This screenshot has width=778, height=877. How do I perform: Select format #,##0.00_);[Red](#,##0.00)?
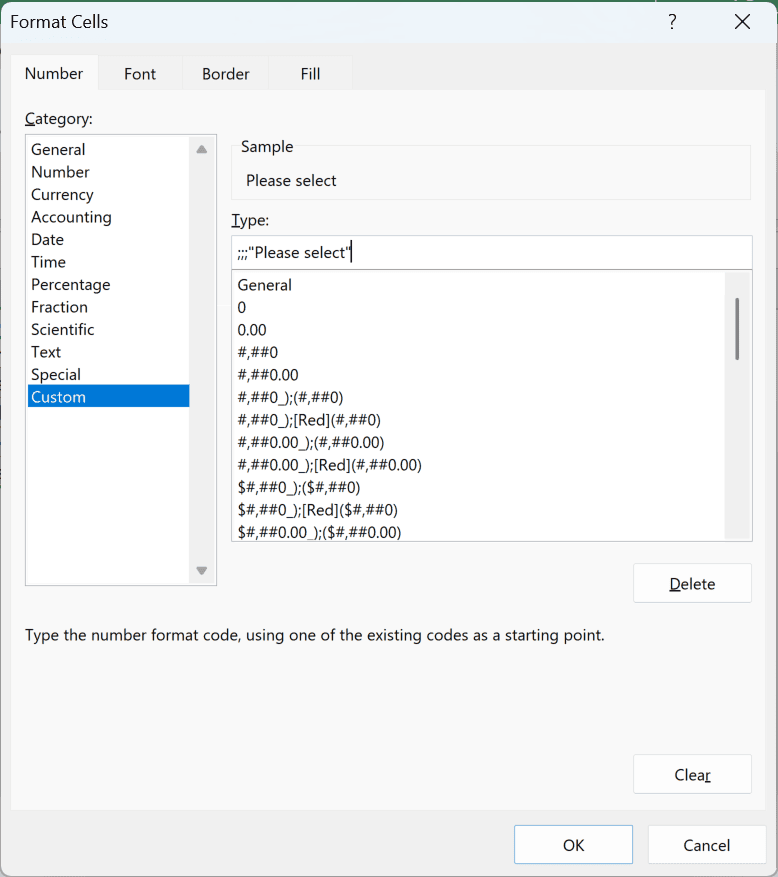pyautogui.click(x=480, y=464)
